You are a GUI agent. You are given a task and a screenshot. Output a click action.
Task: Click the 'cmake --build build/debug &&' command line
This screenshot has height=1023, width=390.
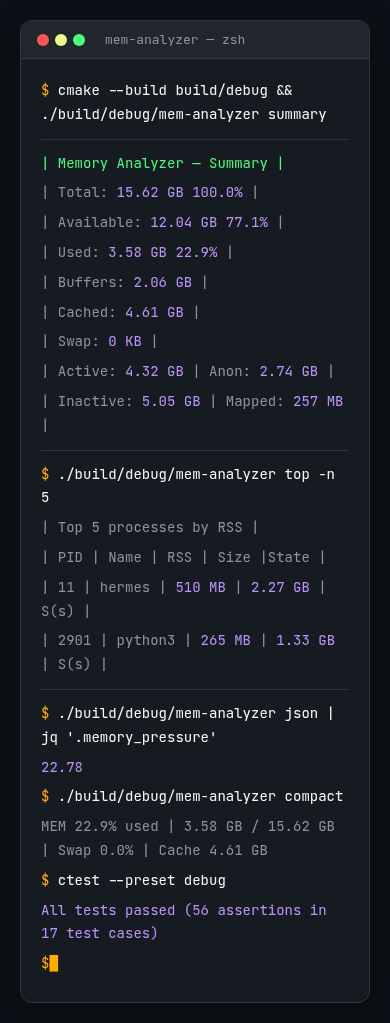click(x=175, y=91)
